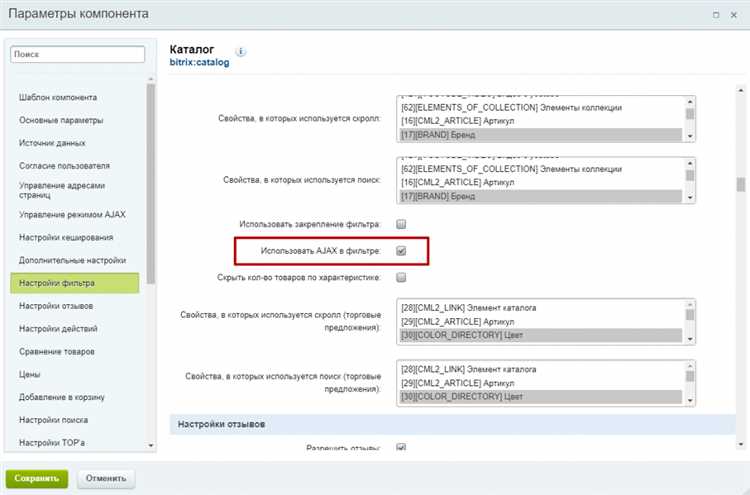Screen dimensions: 750x495
Task: Click the green Сохранить button
Action: coord(37,478)
